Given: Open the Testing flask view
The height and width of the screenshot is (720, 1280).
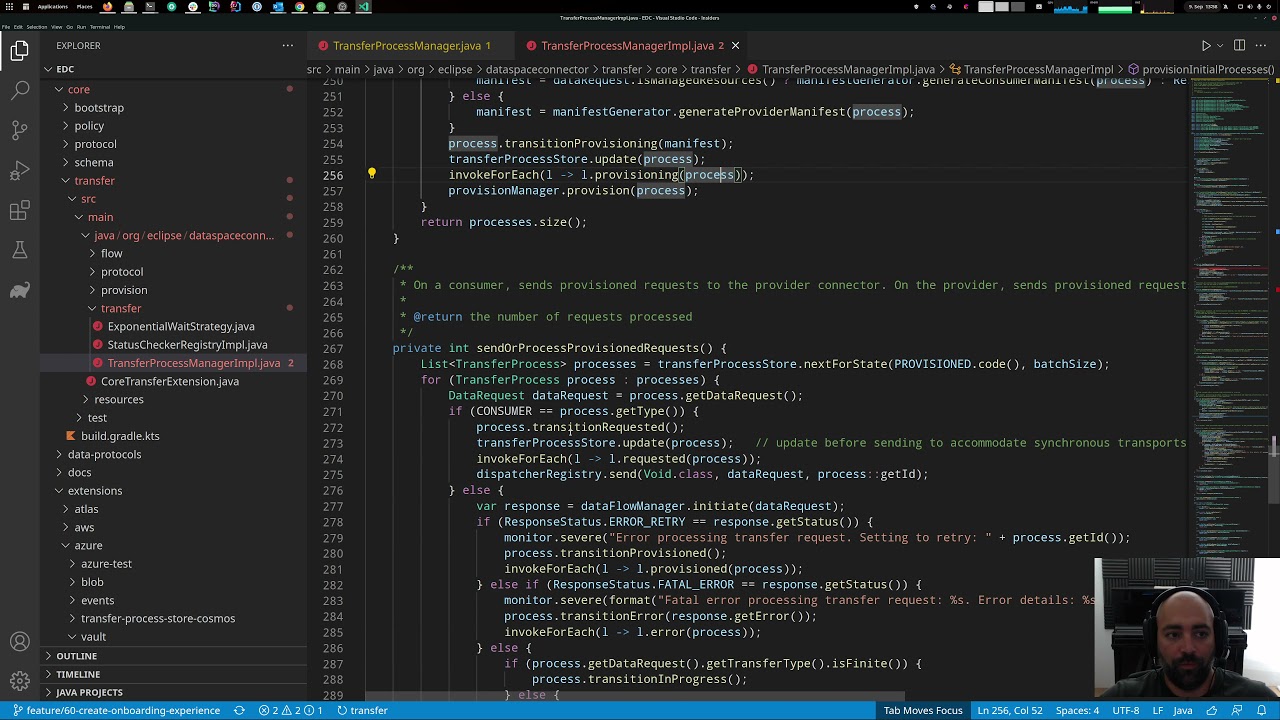Looking at the screenshot, I should 20,251.
